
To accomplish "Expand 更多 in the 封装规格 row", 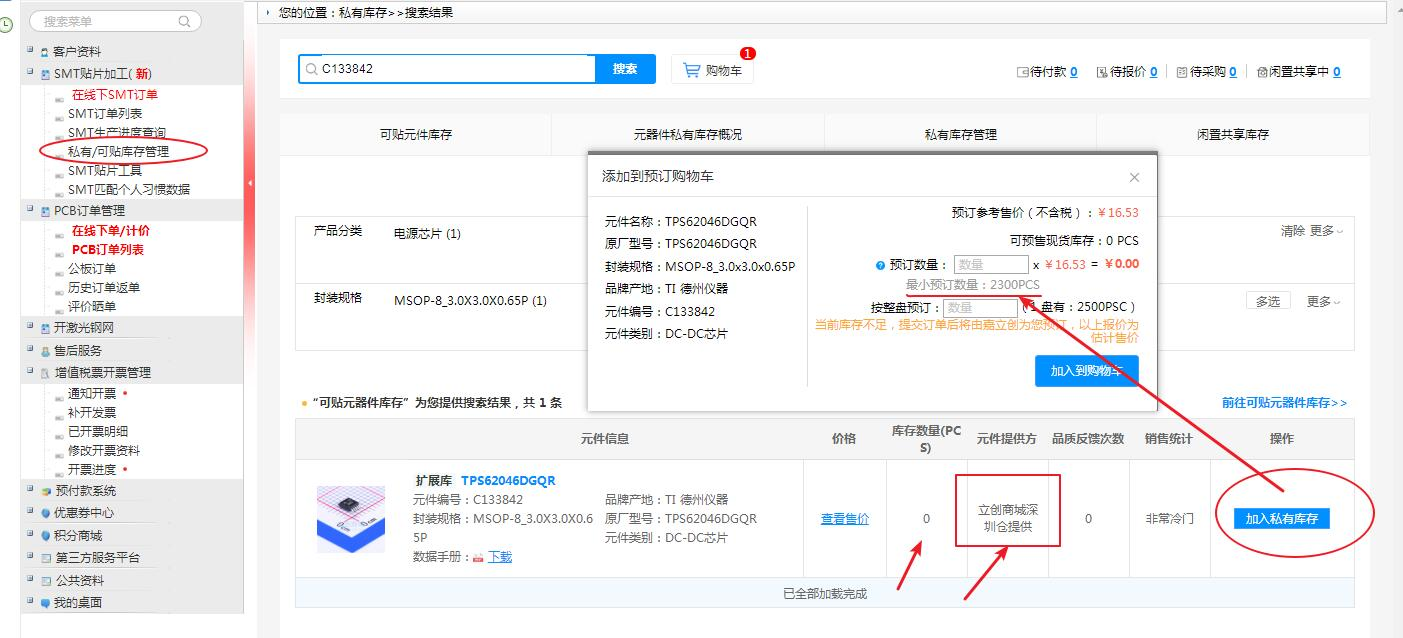I will 1324,301.
